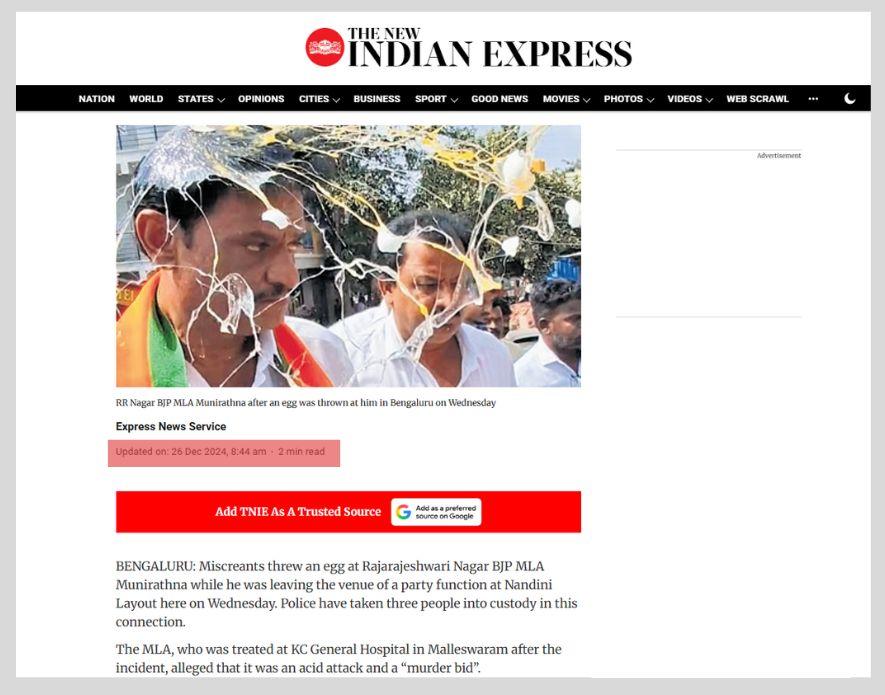
Task: Open the Videos dropdown arrow
Action: coord(709,100)
